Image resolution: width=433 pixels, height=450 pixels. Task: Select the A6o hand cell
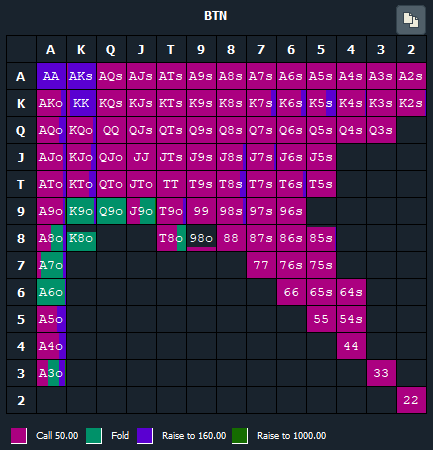(51, 292)
